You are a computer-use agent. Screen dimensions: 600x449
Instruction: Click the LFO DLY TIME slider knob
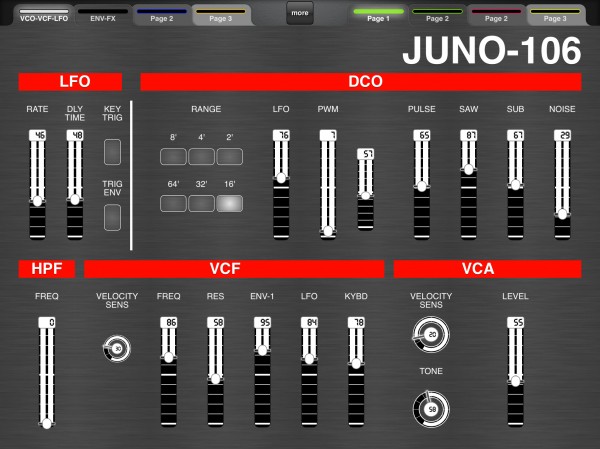(x=75, y=199)
